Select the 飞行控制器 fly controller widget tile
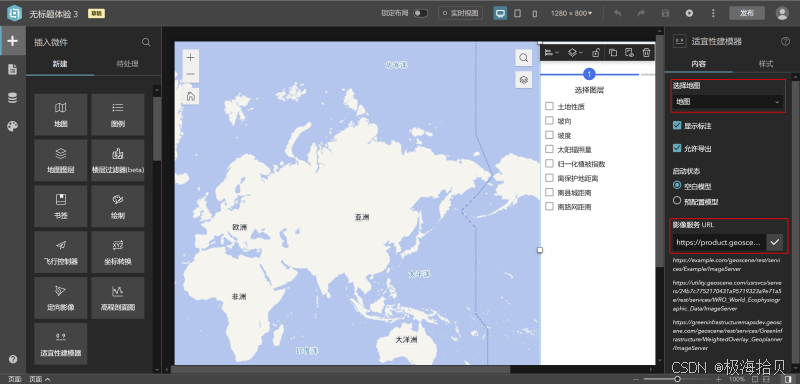 [x=61, y=252]
